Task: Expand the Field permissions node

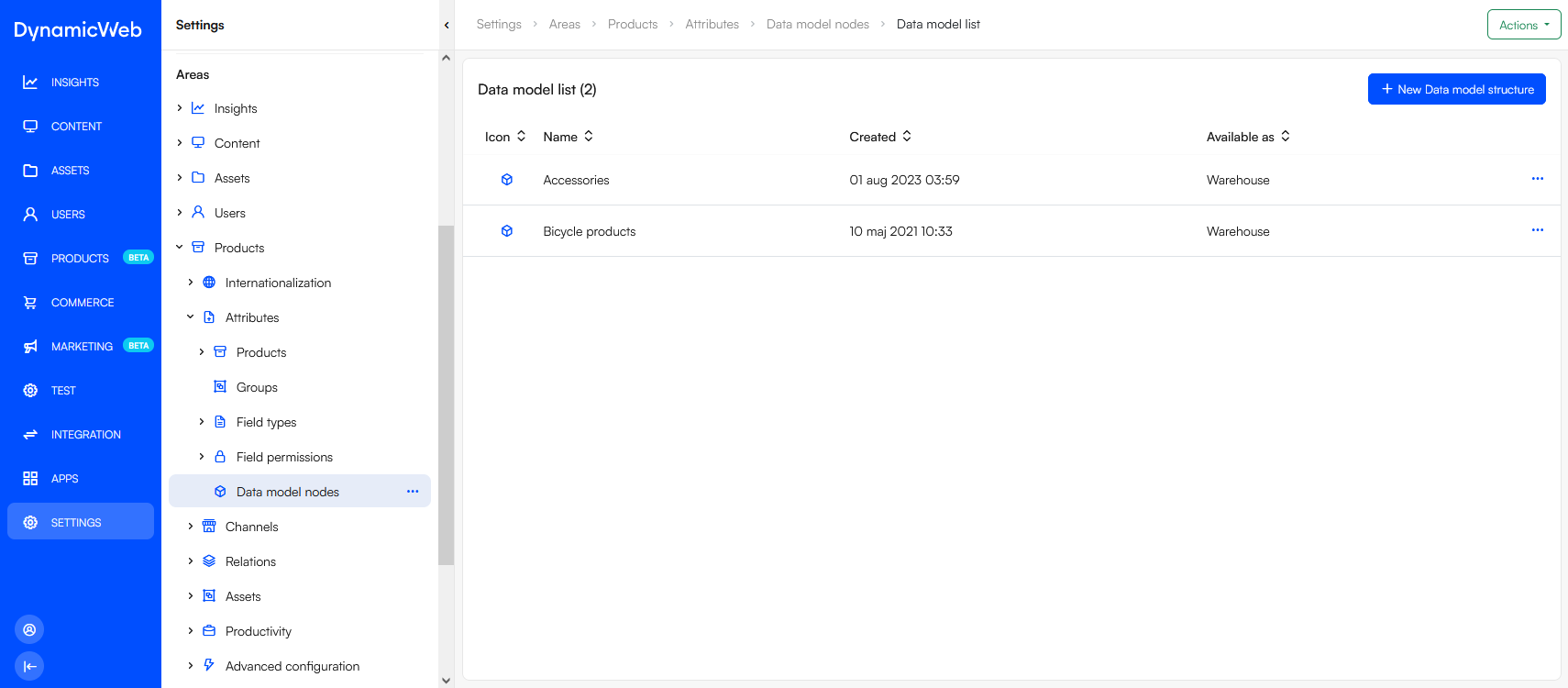Action: pyautogui.click(x=202, y=457)
